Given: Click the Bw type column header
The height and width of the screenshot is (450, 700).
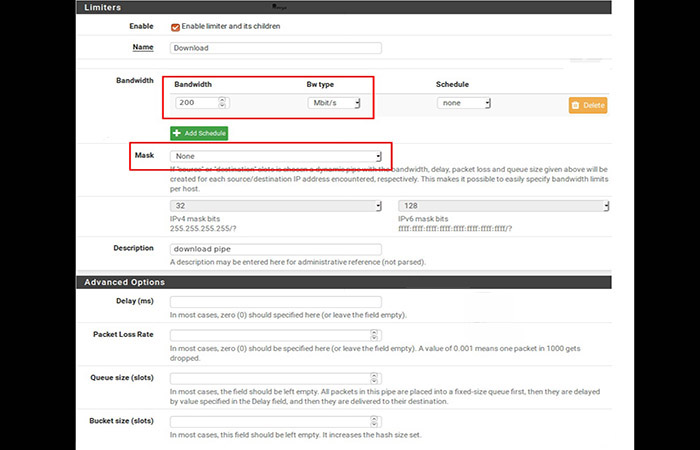Looking at the screenshot, I should [320, 84].
